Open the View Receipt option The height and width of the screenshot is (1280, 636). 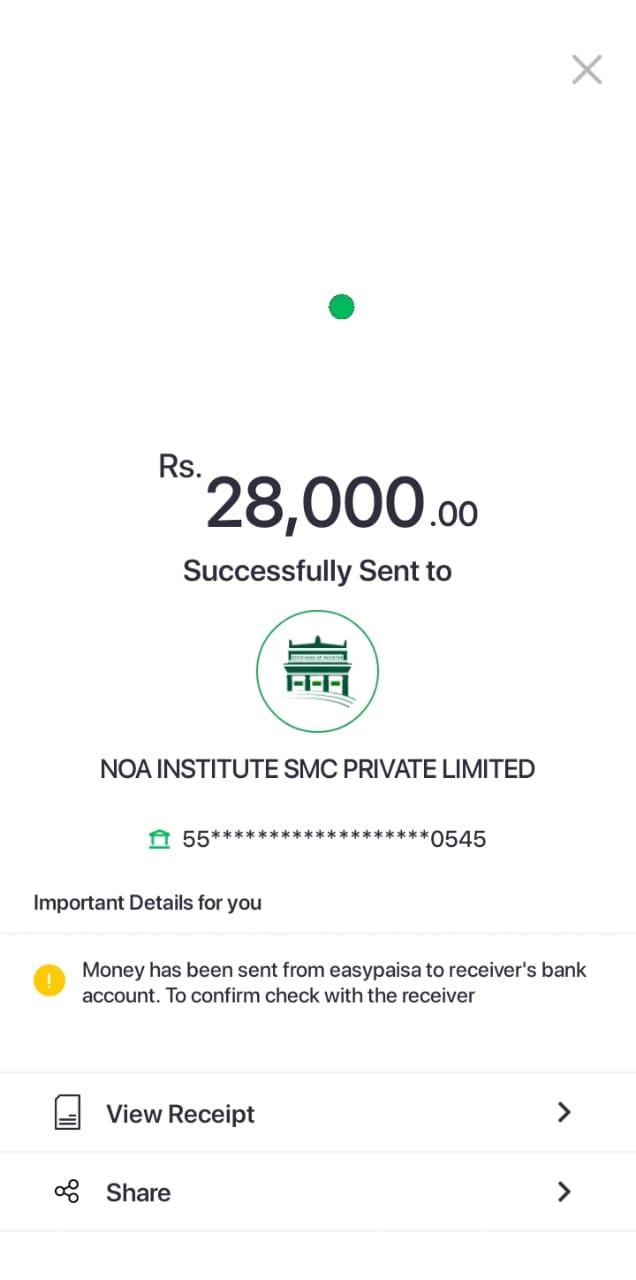pos(181,1114)
